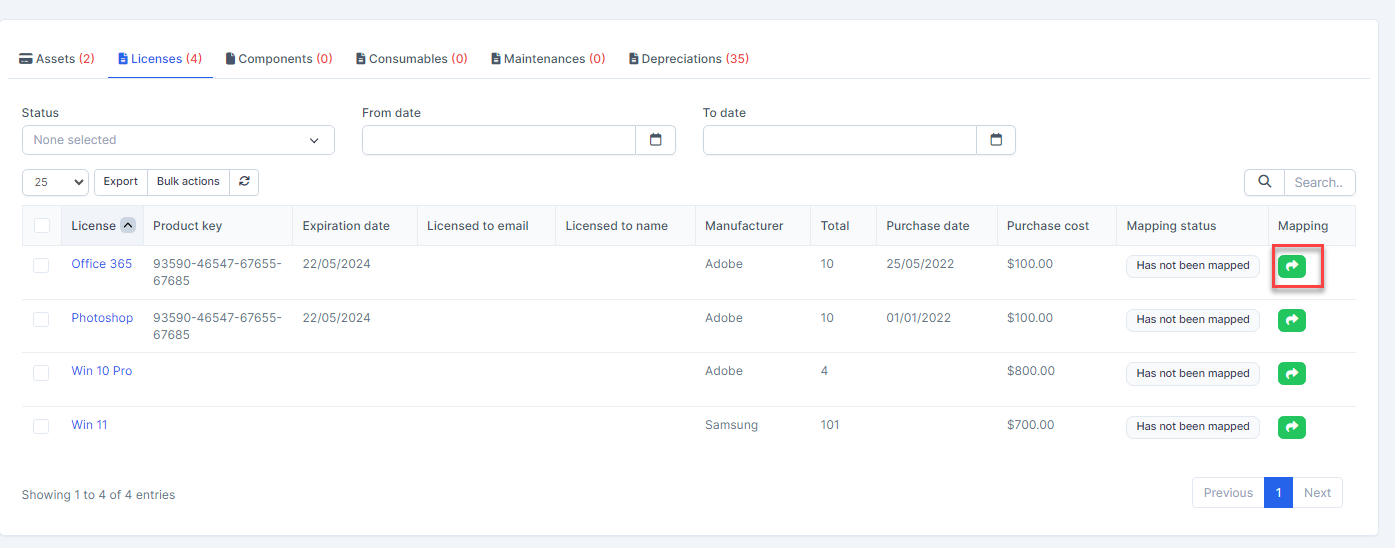Click the mapping arrow icon for Win 10 Pro
The height and width of the screenshot is (548, 1395).
coord(1292,373)
